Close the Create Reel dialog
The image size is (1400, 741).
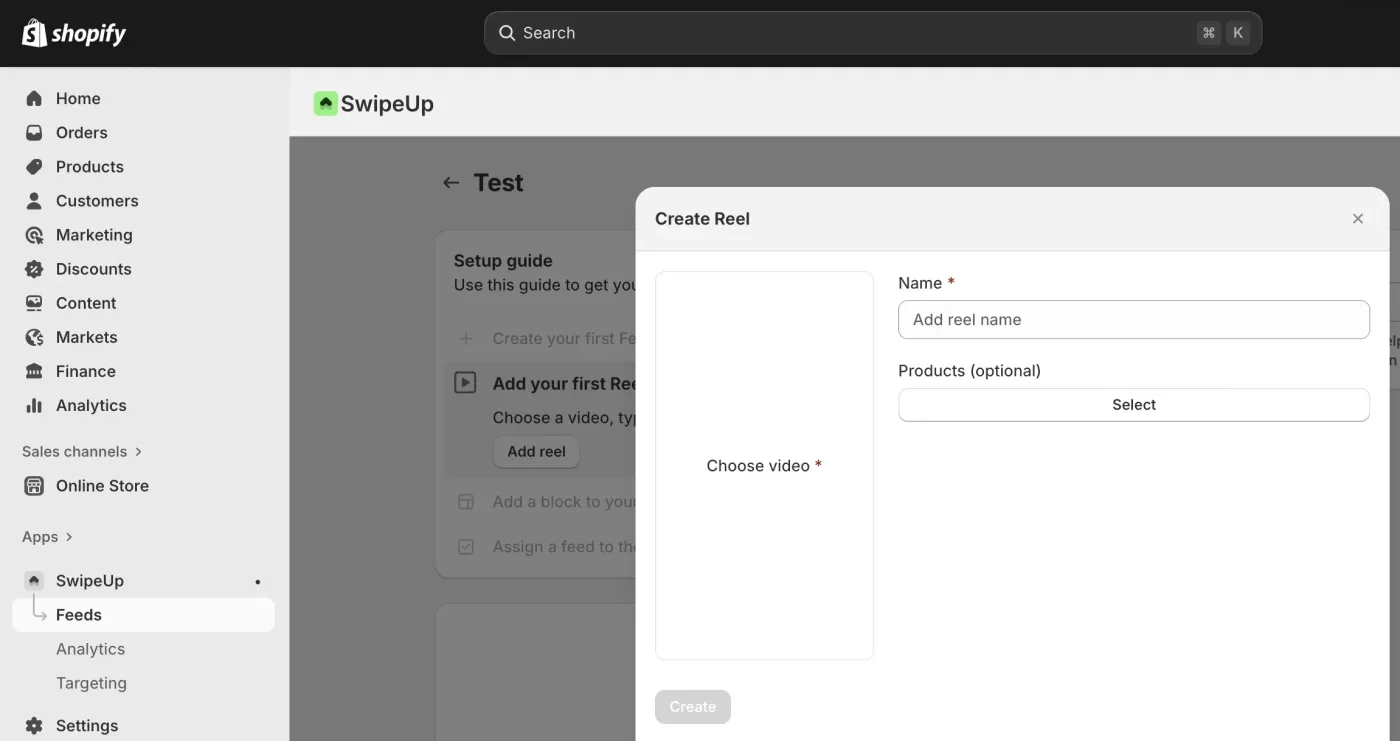(x=1357, y=219)
